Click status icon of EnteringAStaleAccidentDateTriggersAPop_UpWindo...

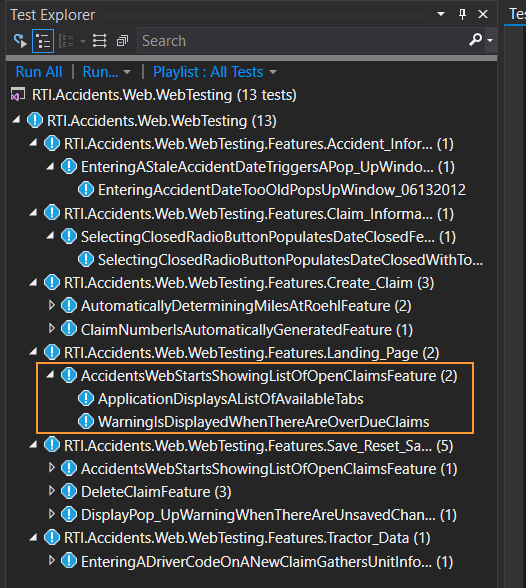69,166
